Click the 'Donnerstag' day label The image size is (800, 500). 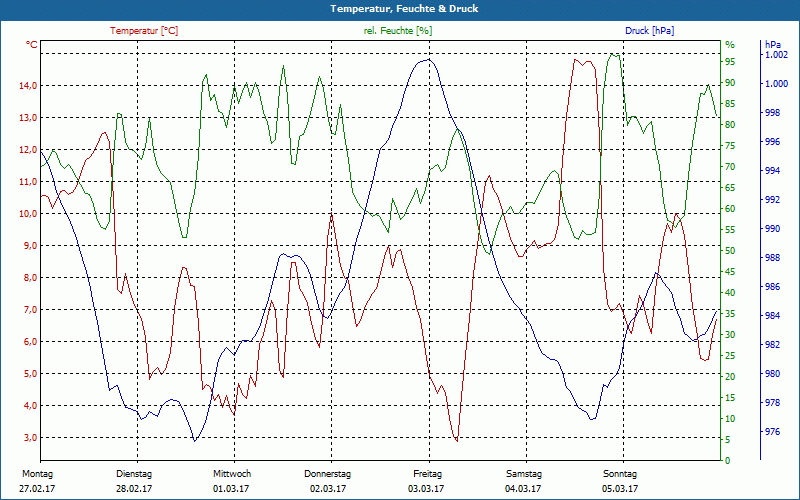(x=328, y=474)
